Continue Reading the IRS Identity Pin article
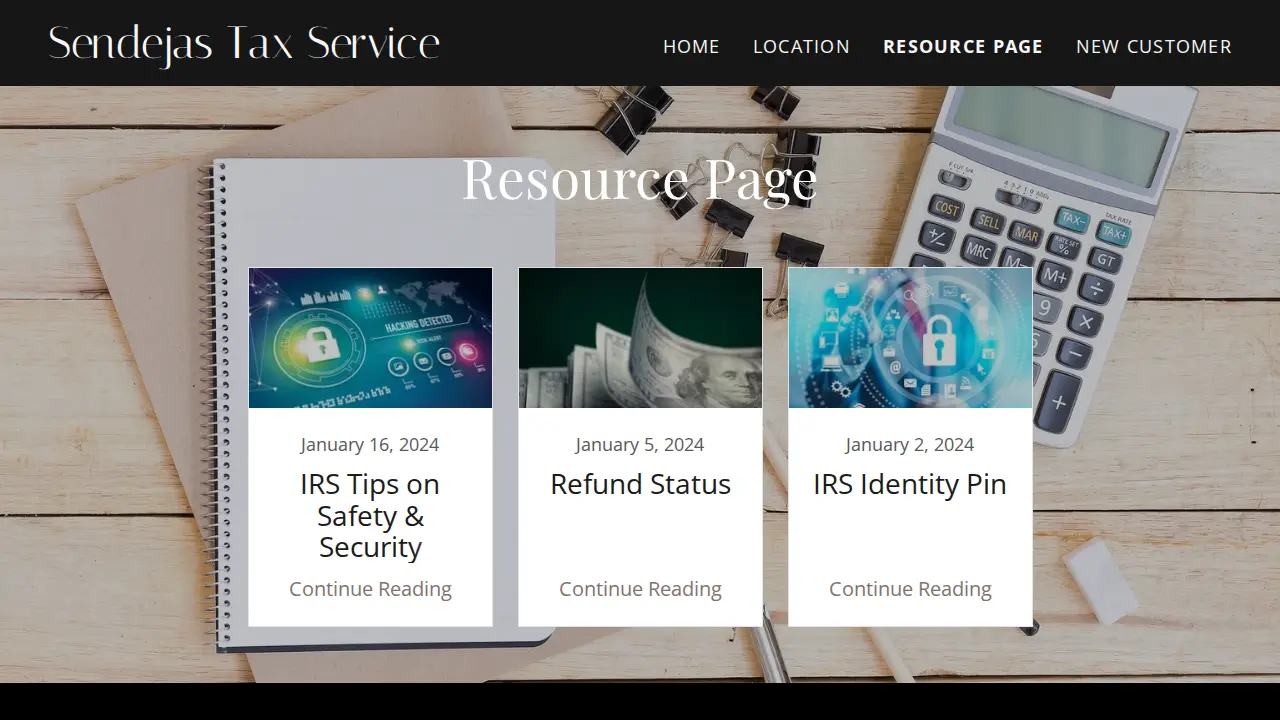The image size is (1280, 720). [910, 589]
